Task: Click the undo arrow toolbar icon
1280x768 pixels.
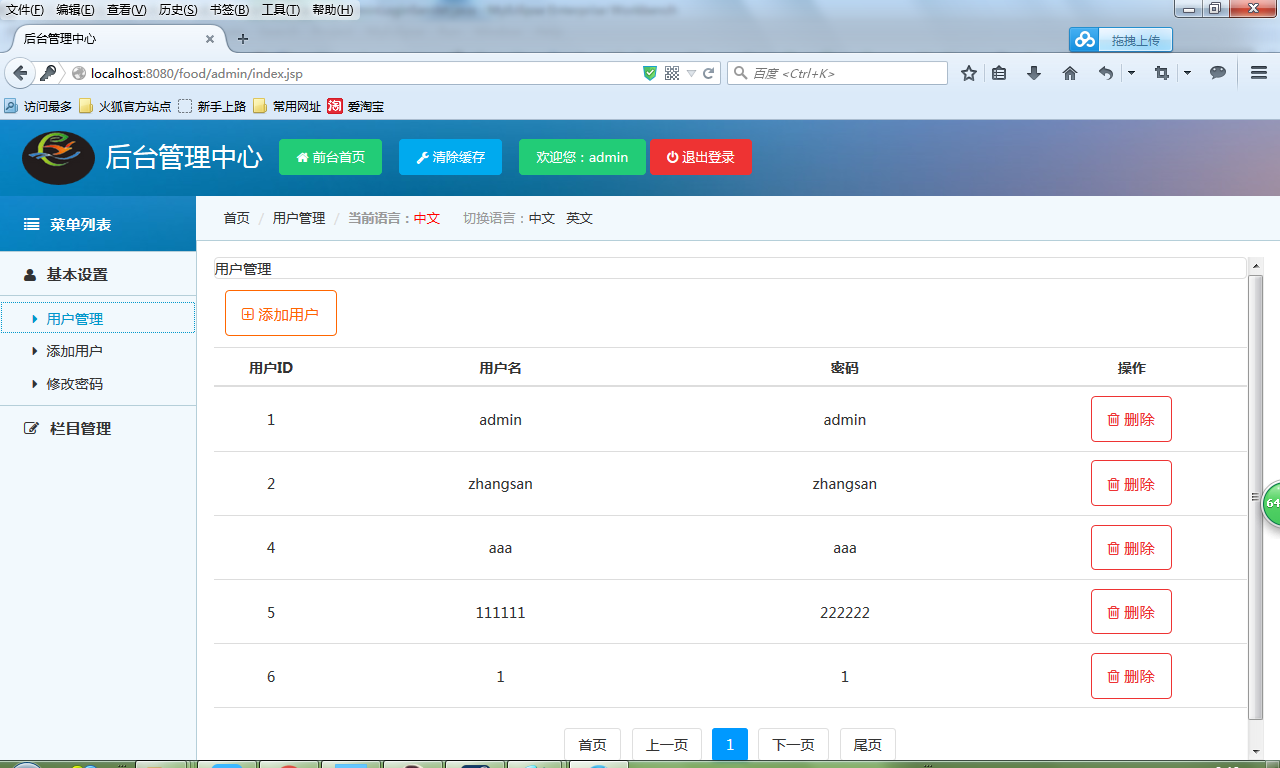Action: pos(1105,73)
